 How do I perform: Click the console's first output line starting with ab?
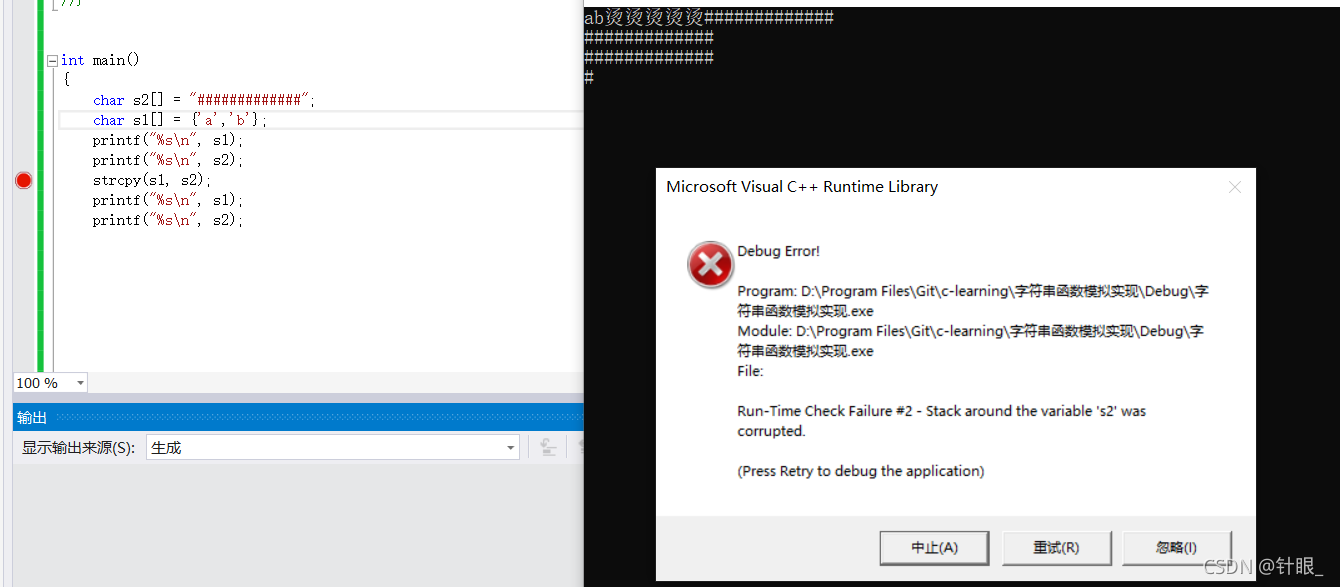pyautogui.click(x=708, y=17)
